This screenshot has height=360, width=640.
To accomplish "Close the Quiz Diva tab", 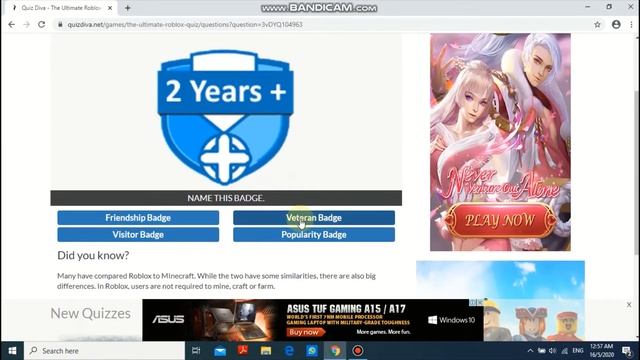I will (x=110, y=8).
